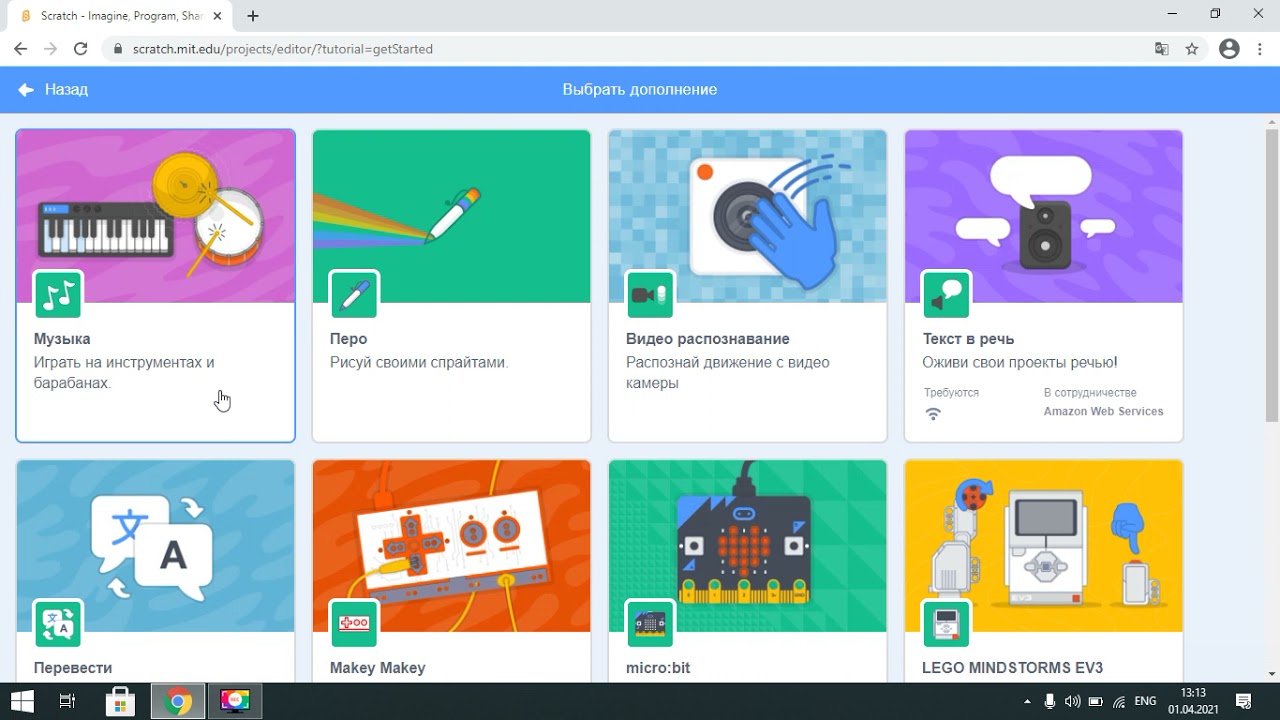Select the Видео распознавание title
This screenshot has width=1280, height=720.
click(708, 339)
